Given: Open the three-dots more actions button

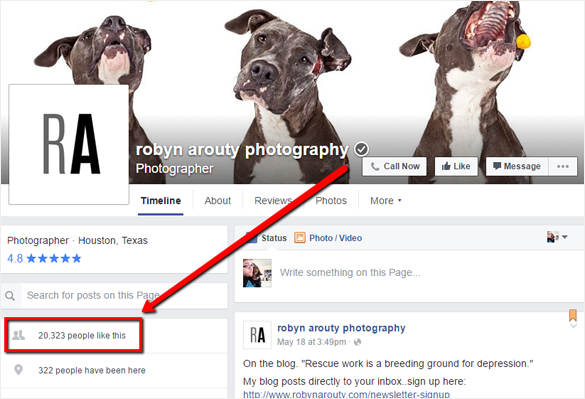Looking at the screenshot, I should 563,166.
